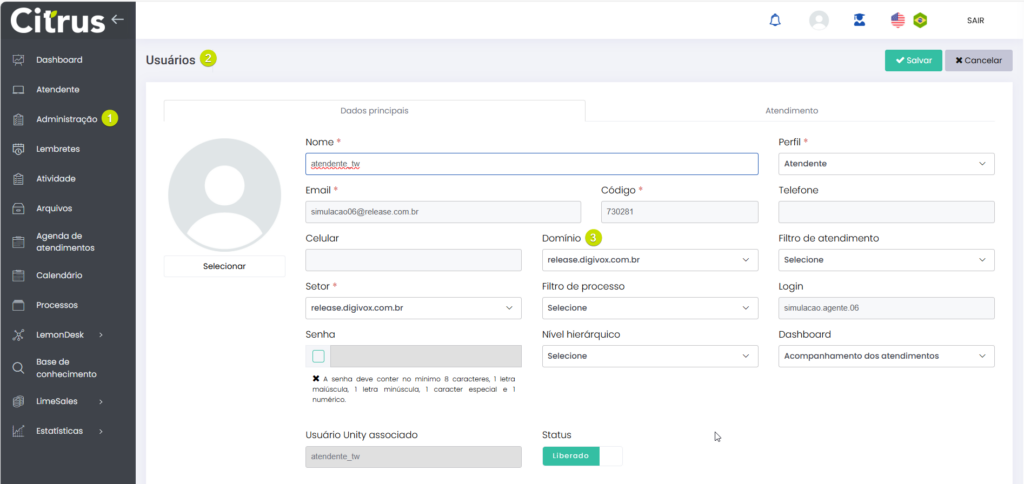Click the Lembretes sidebar icon
1024x484 pixels.
[x=18, y=149]
